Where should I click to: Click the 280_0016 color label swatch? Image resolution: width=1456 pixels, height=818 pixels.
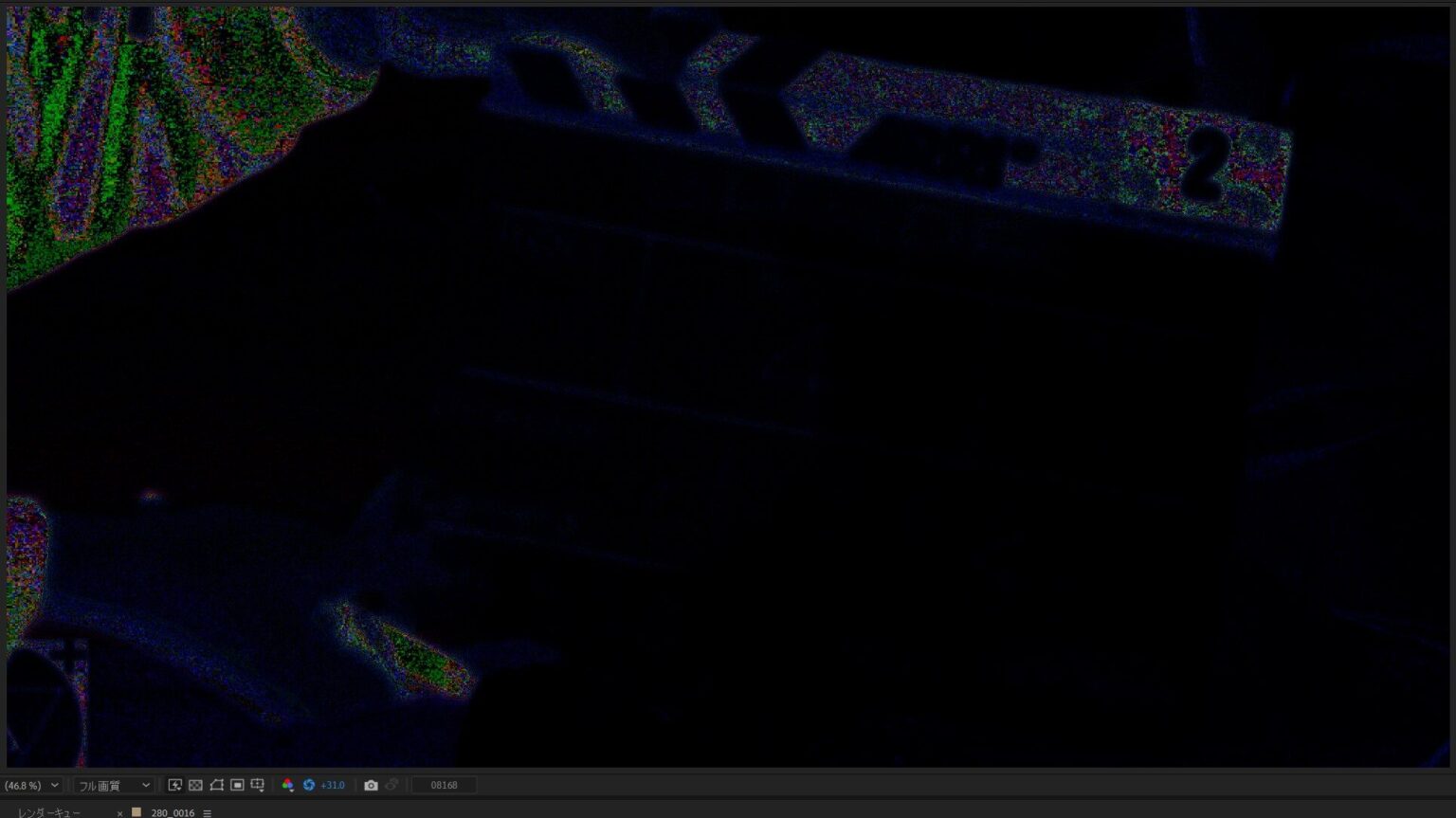[136, 812]
